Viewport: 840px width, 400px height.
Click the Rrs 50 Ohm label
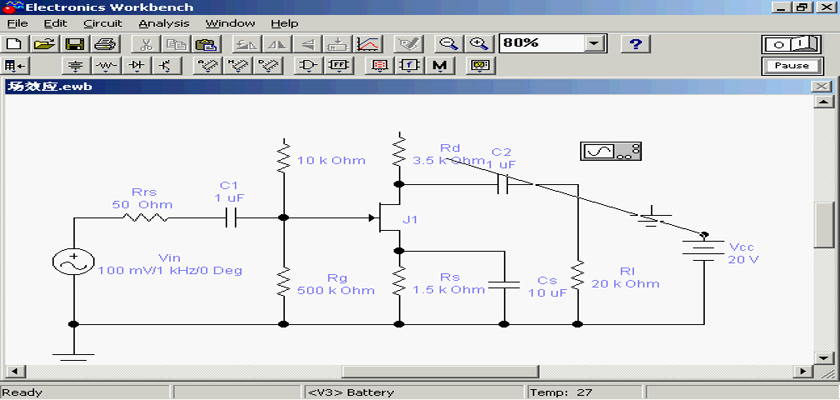pos(142,198)
